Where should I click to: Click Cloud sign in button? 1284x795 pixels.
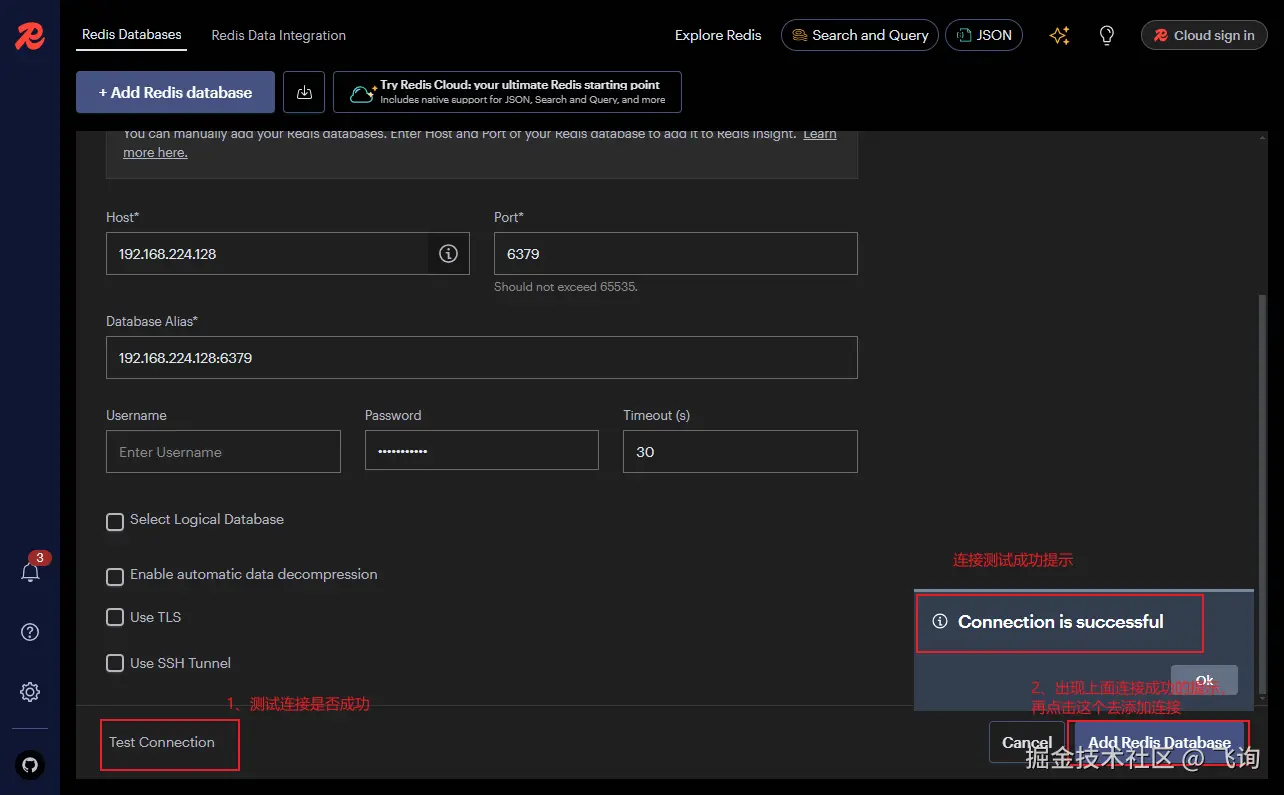tap(1204, 35)
